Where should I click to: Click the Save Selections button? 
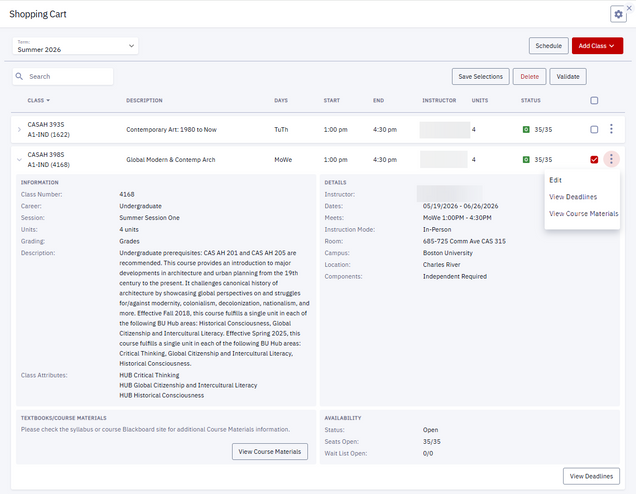(481, 76)
